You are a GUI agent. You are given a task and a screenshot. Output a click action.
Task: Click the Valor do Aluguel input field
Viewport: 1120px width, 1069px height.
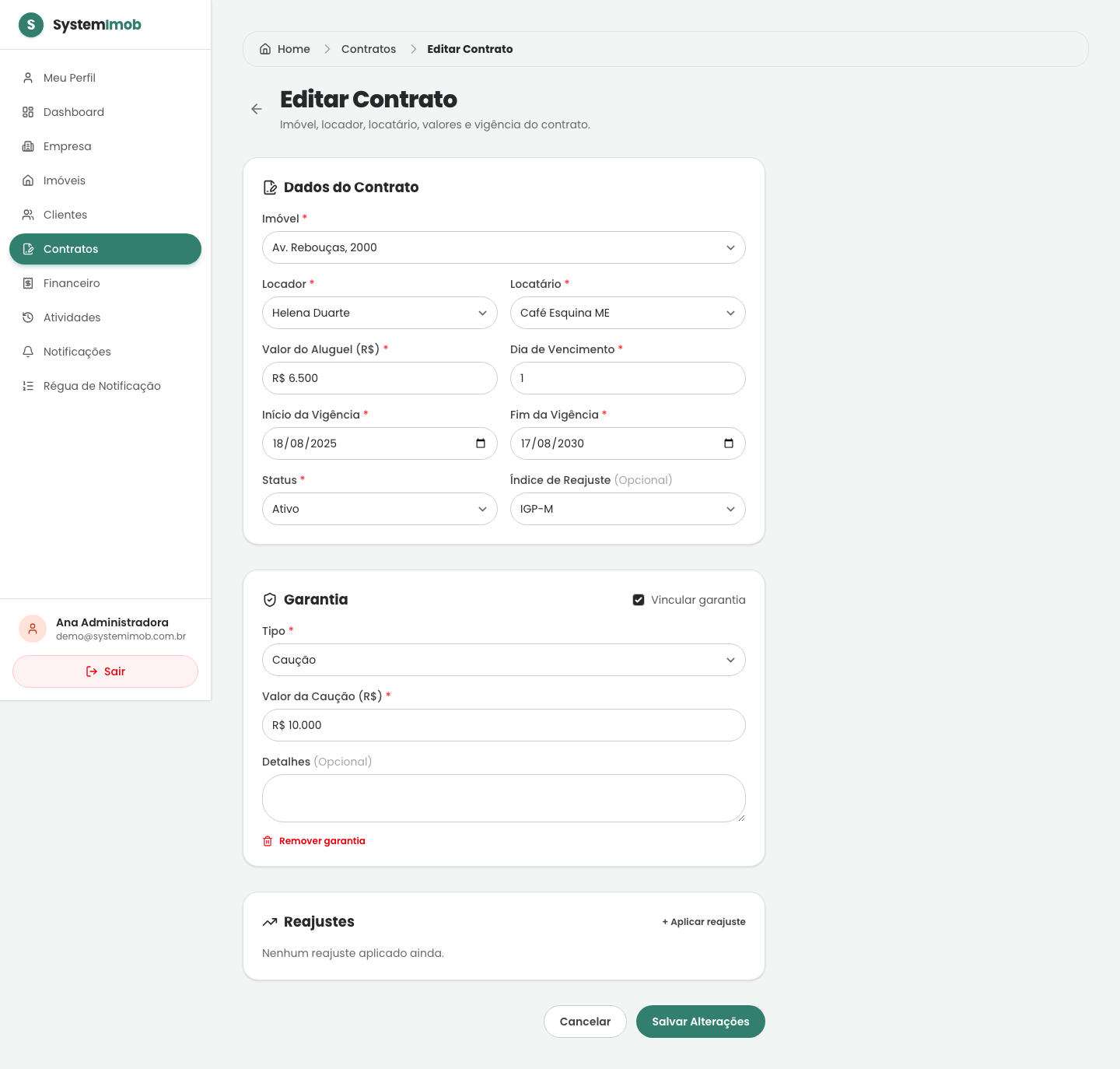380,378
